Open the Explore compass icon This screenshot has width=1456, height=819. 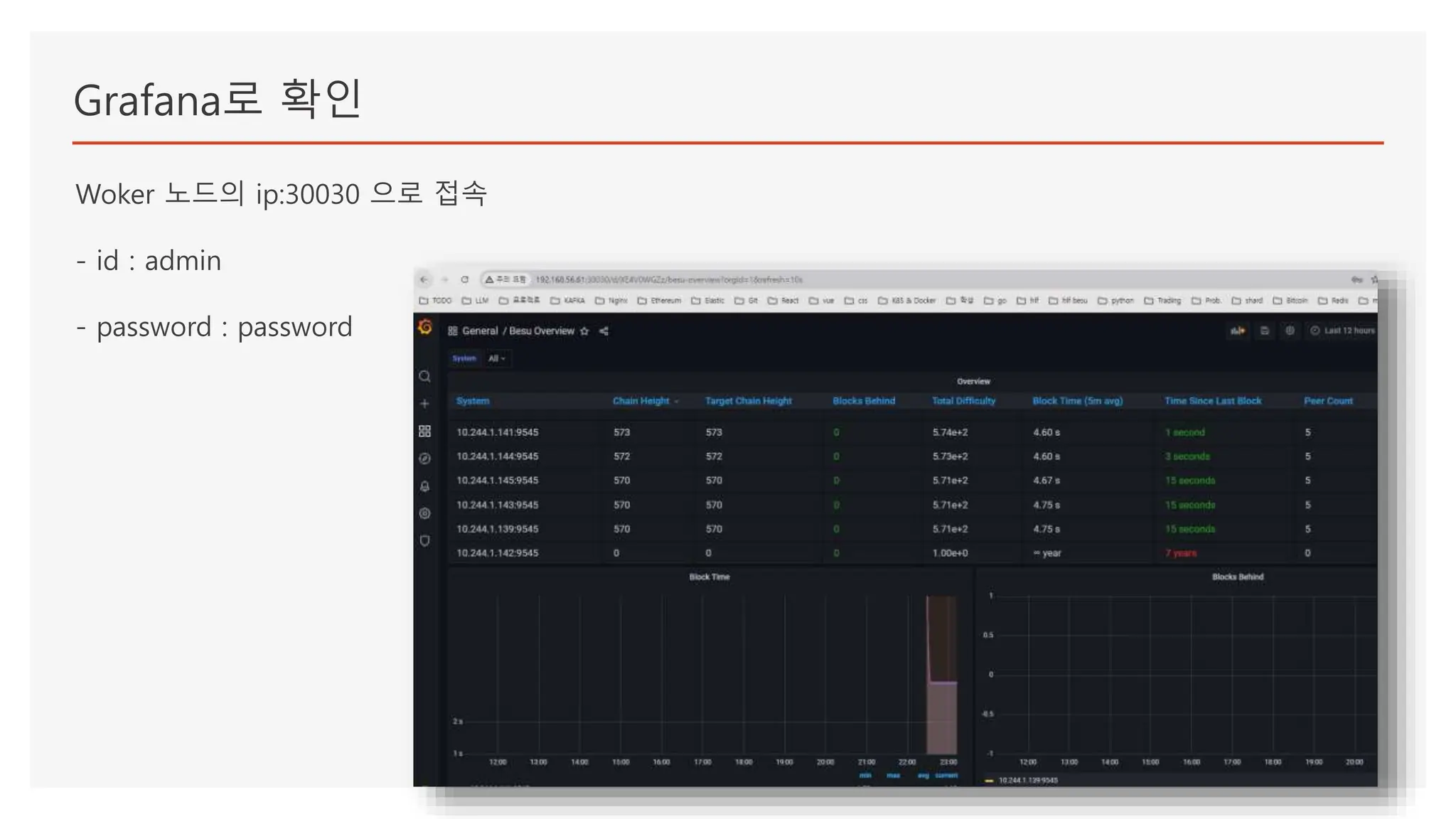[x=424, y=459]
